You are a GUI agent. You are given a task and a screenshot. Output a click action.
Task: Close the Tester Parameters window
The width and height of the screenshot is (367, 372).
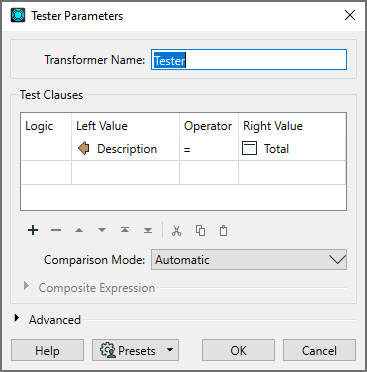click(350, 15)
